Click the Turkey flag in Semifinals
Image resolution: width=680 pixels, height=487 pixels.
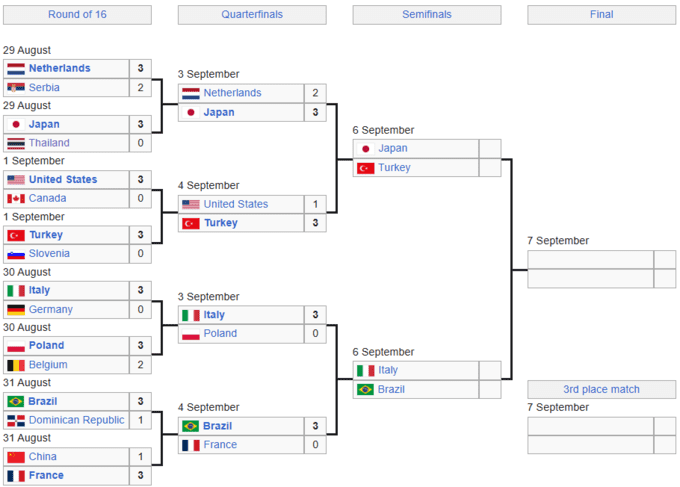pos(365,168)
